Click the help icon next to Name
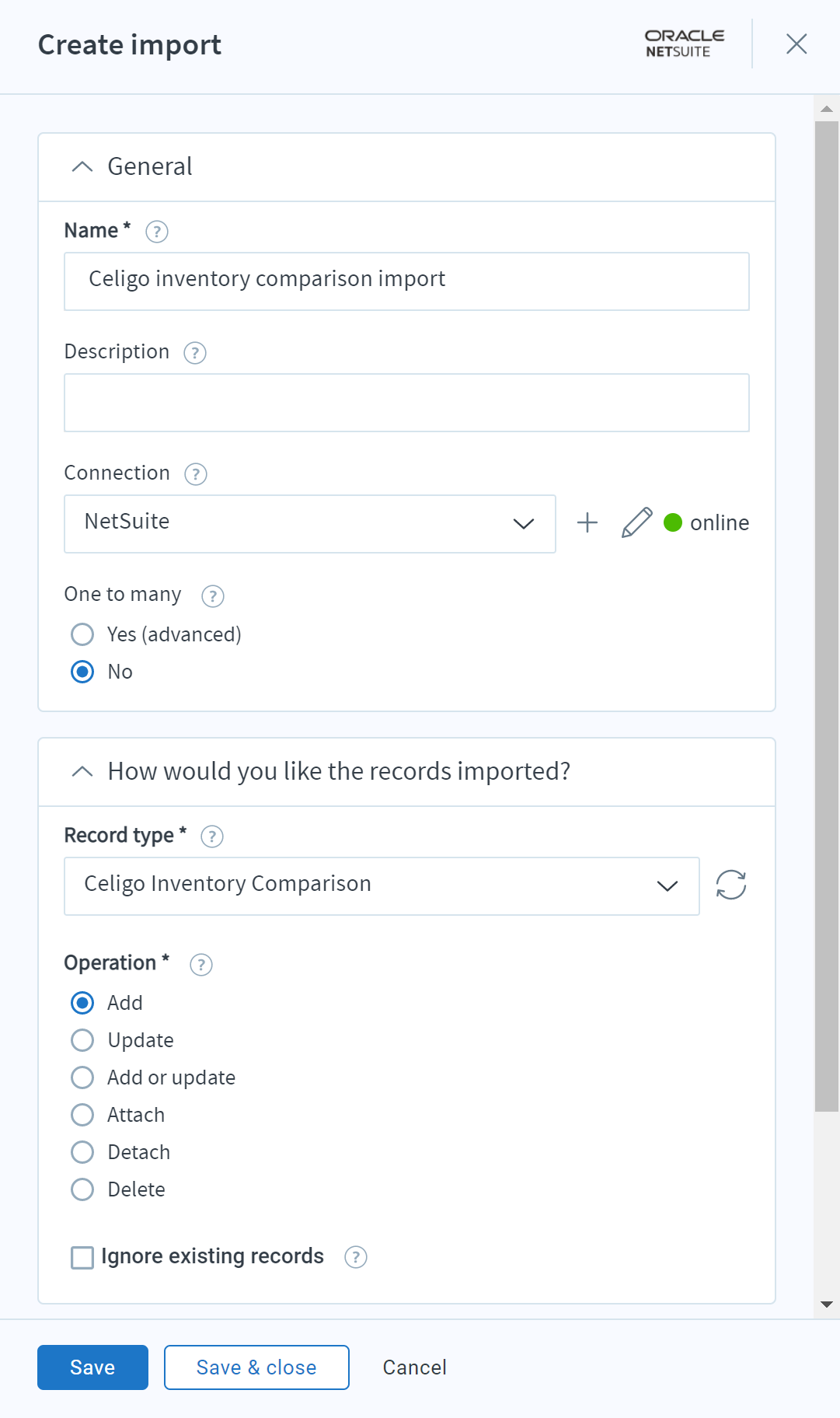The height and width of the screenshot is (1418, 840). tap(157, 232)
